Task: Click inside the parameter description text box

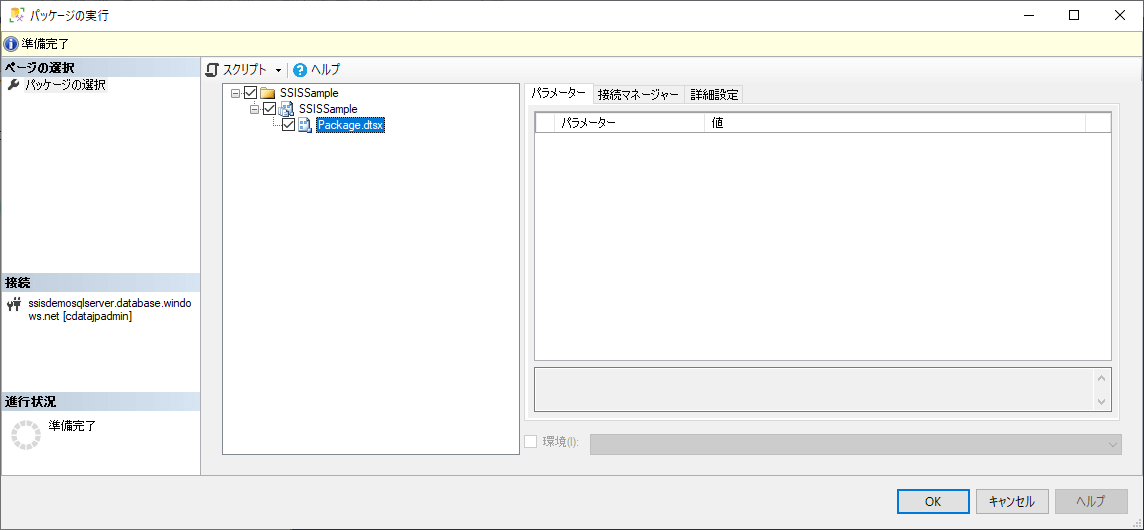Action: [813, 390]
